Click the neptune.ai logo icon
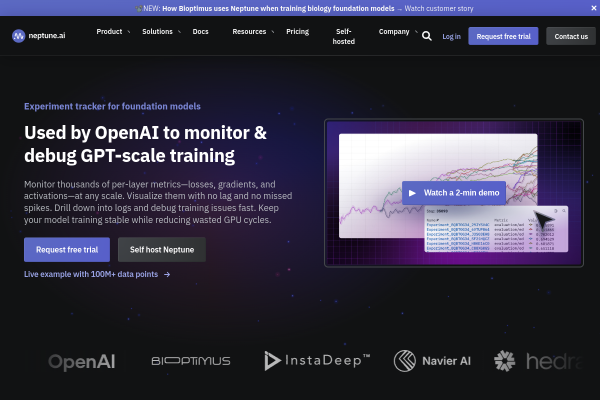 pyautogui.click(x=19, y=36)
